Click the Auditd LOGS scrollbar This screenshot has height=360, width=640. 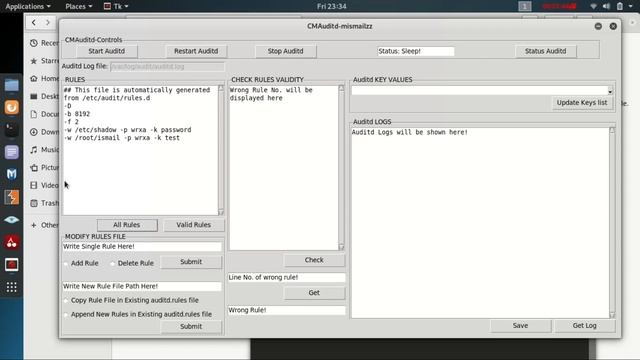[x=612, y=223]
